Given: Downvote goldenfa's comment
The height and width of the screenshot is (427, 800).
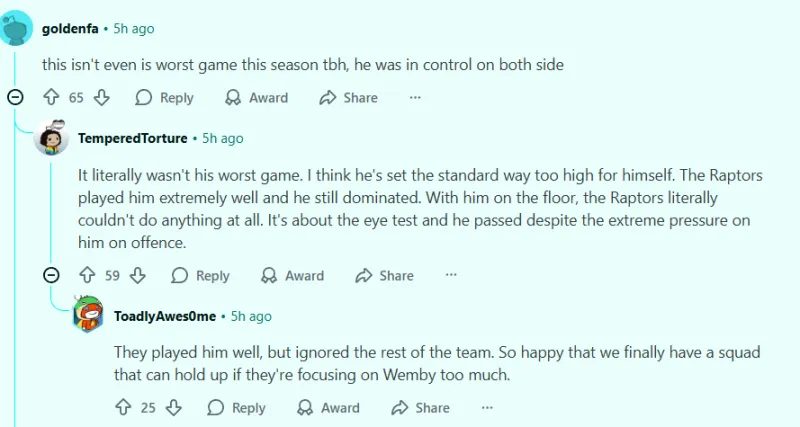Looking at the screenshot, I should pos(101,97).
